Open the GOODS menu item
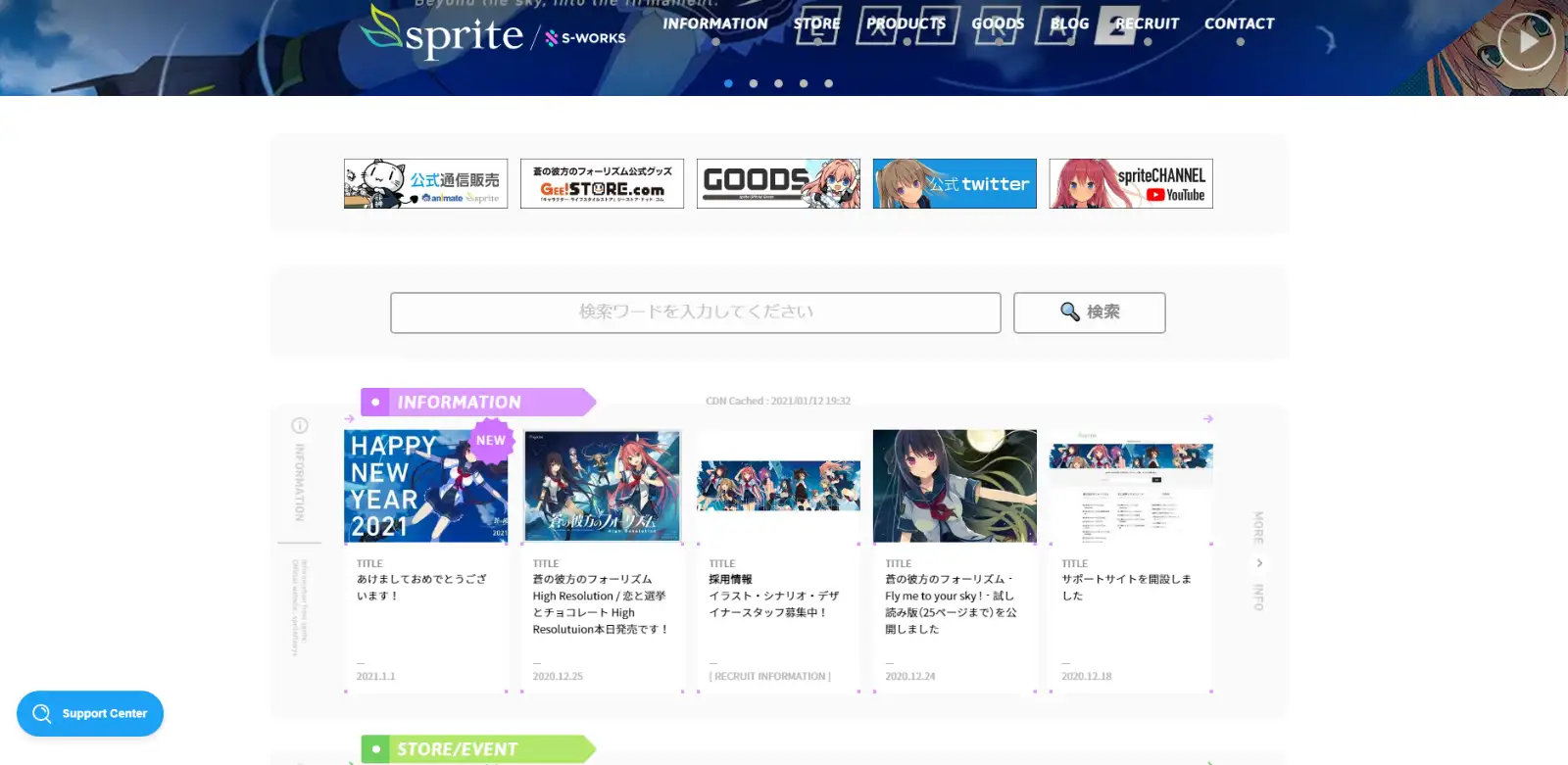The image size is (1568, 765). click(x=998, y=24)
